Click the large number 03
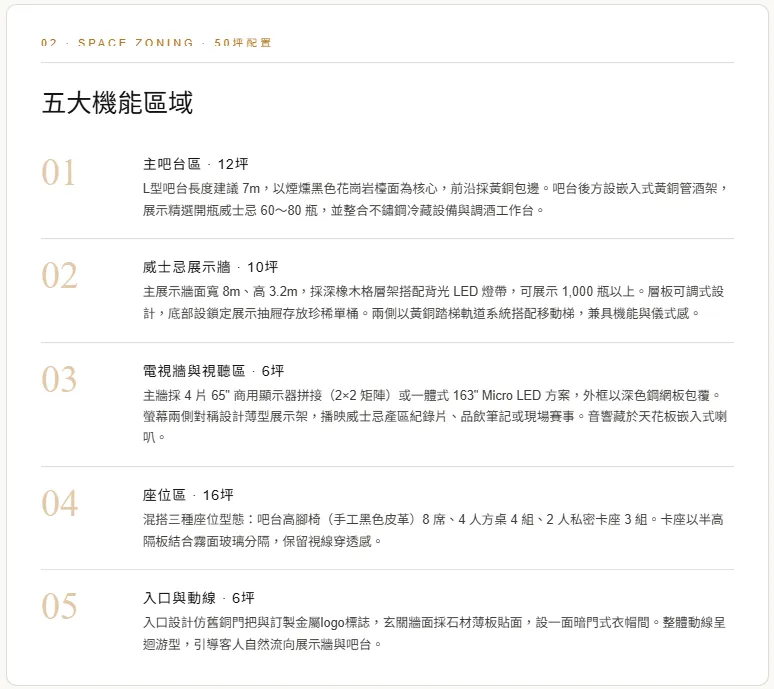This screenshot has height=689, width=774. (59, 380)
